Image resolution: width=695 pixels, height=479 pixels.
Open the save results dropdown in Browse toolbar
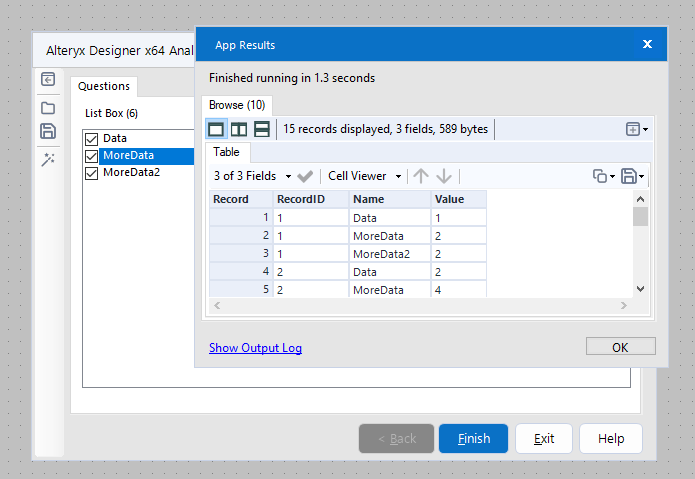(632, 176)
